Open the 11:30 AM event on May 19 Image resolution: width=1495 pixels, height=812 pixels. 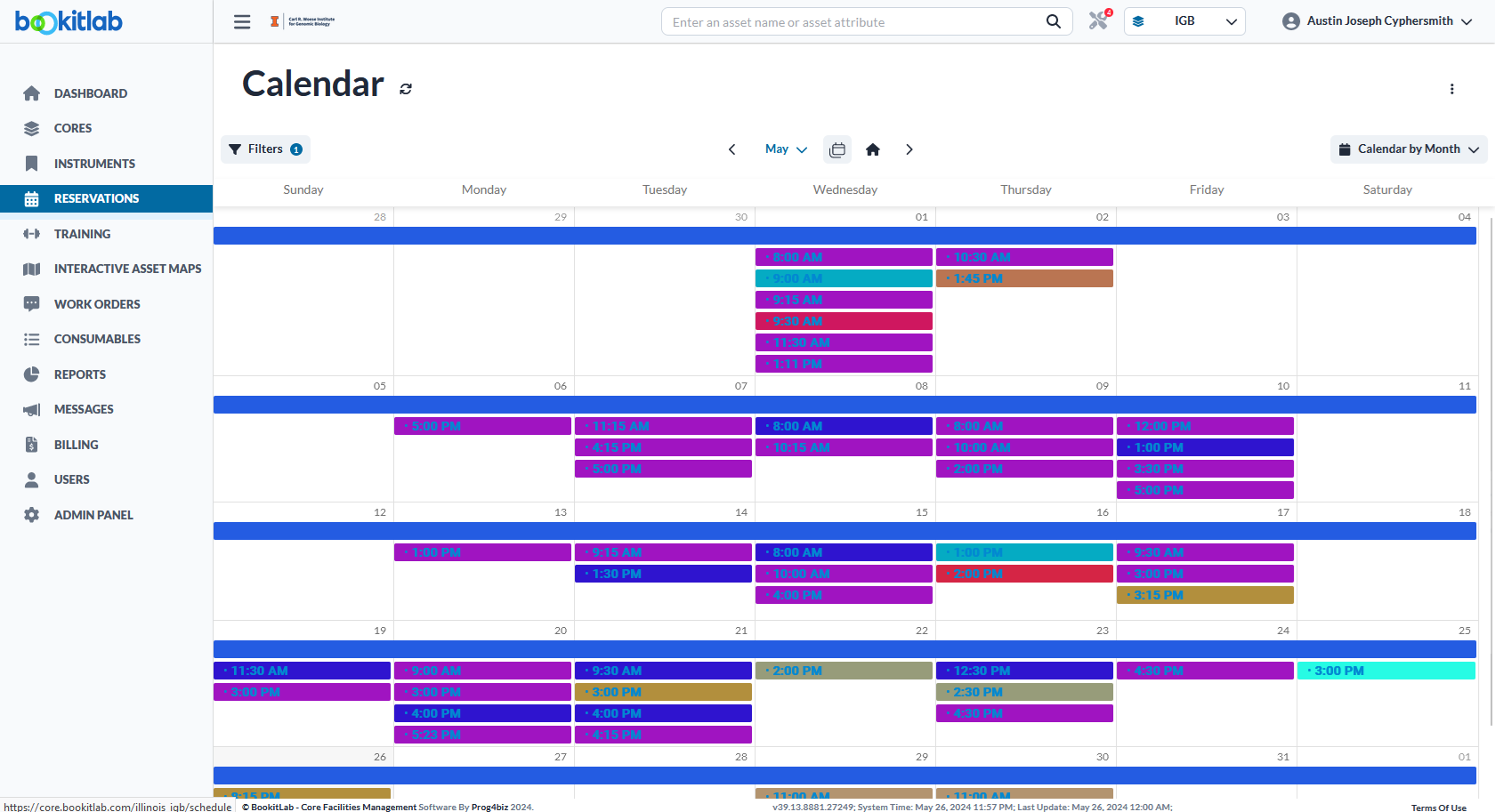click(x=302, y=671)
